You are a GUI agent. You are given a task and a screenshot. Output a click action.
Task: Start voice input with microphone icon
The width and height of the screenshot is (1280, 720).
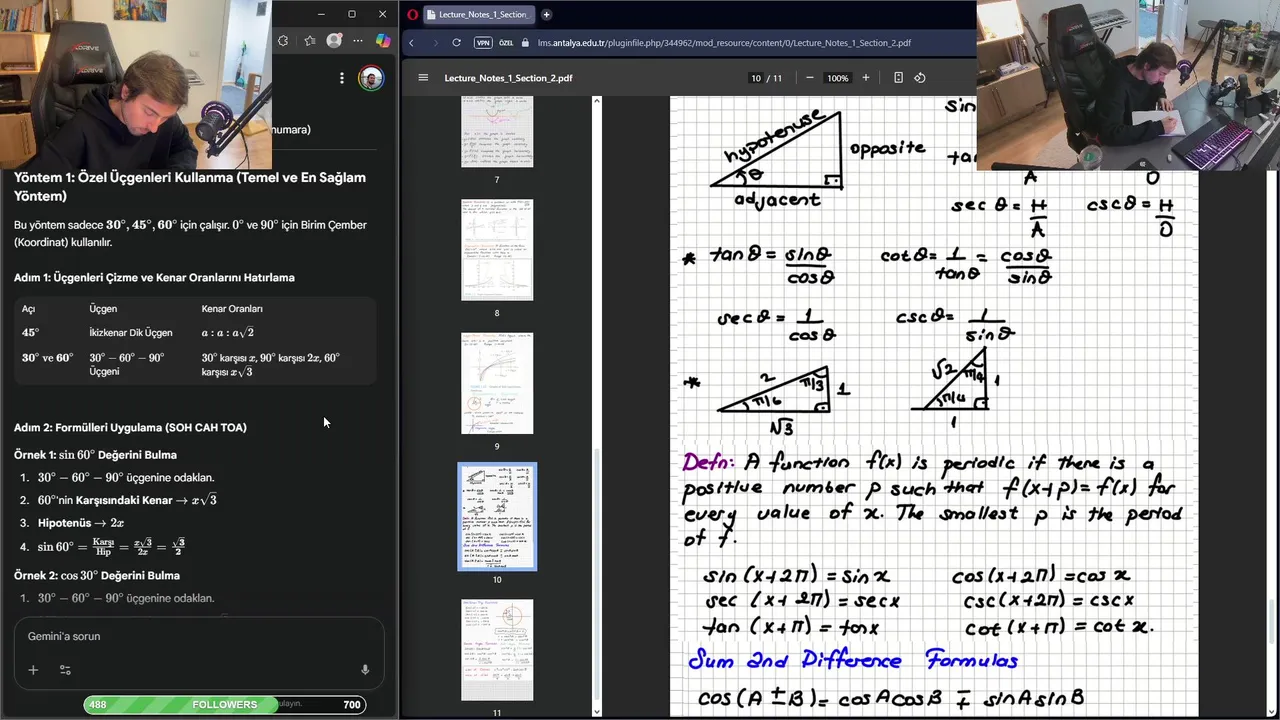click(365, 670)
